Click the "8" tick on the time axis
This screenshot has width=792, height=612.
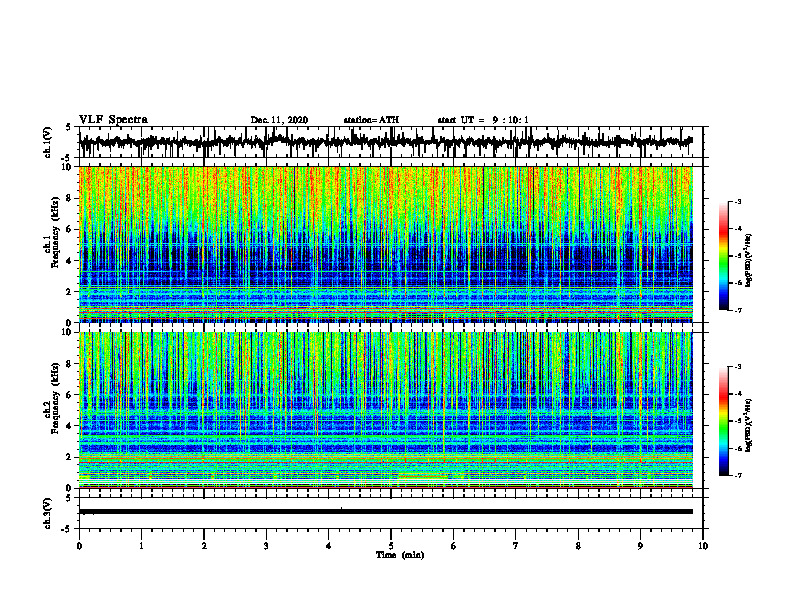(578, 546)
